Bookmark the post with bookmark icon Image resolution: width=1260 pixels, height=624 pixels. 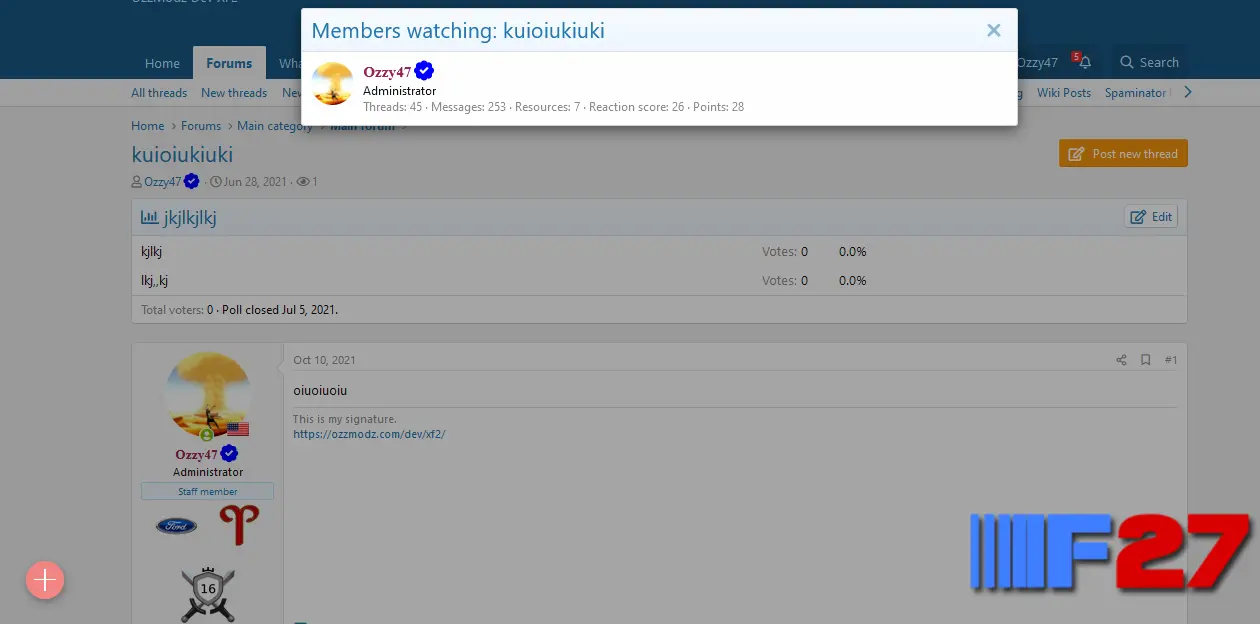pyautogui.click(x=1146, y=360)
